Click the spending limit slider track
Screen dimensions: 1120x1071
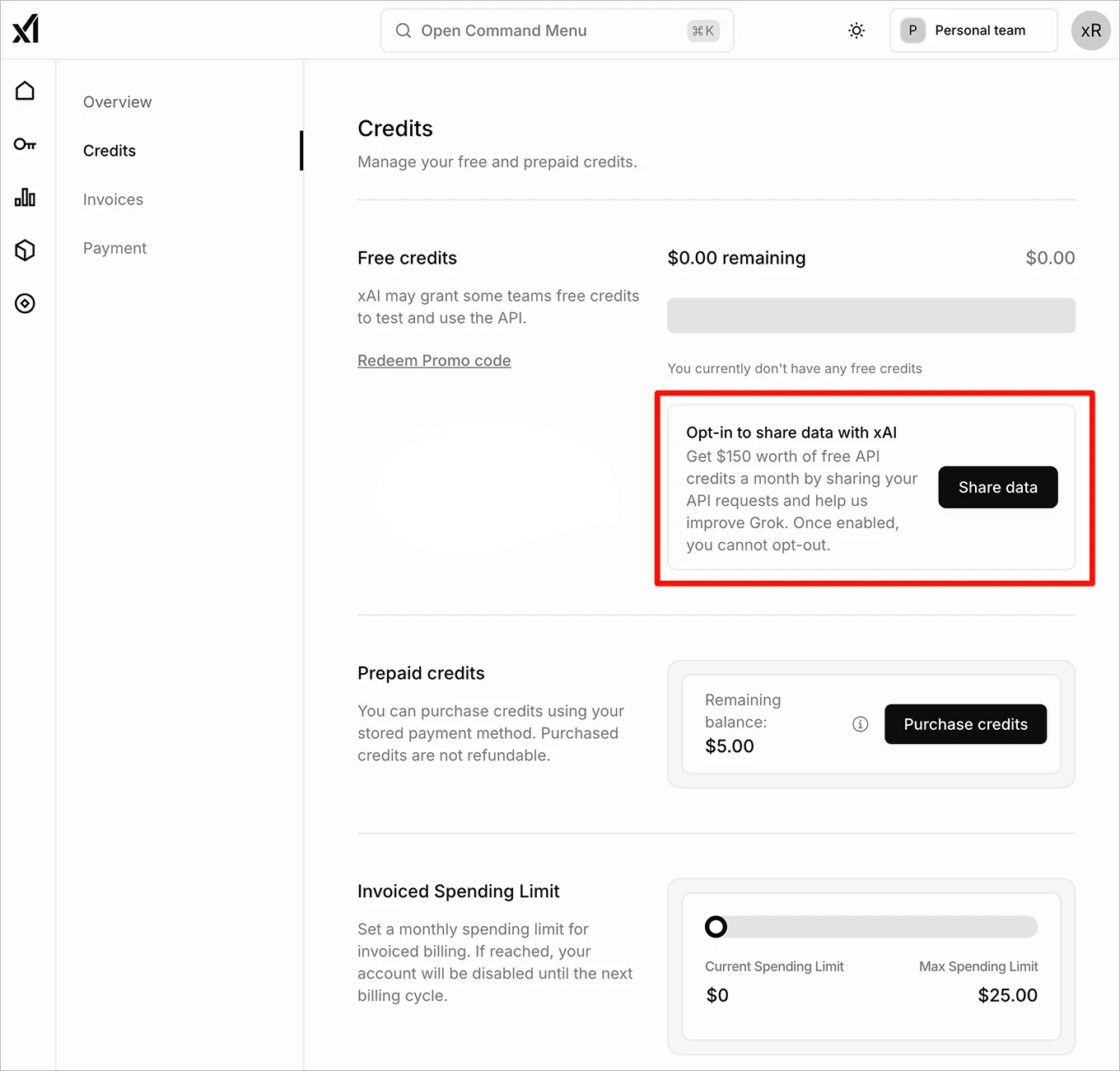(871, 927)
